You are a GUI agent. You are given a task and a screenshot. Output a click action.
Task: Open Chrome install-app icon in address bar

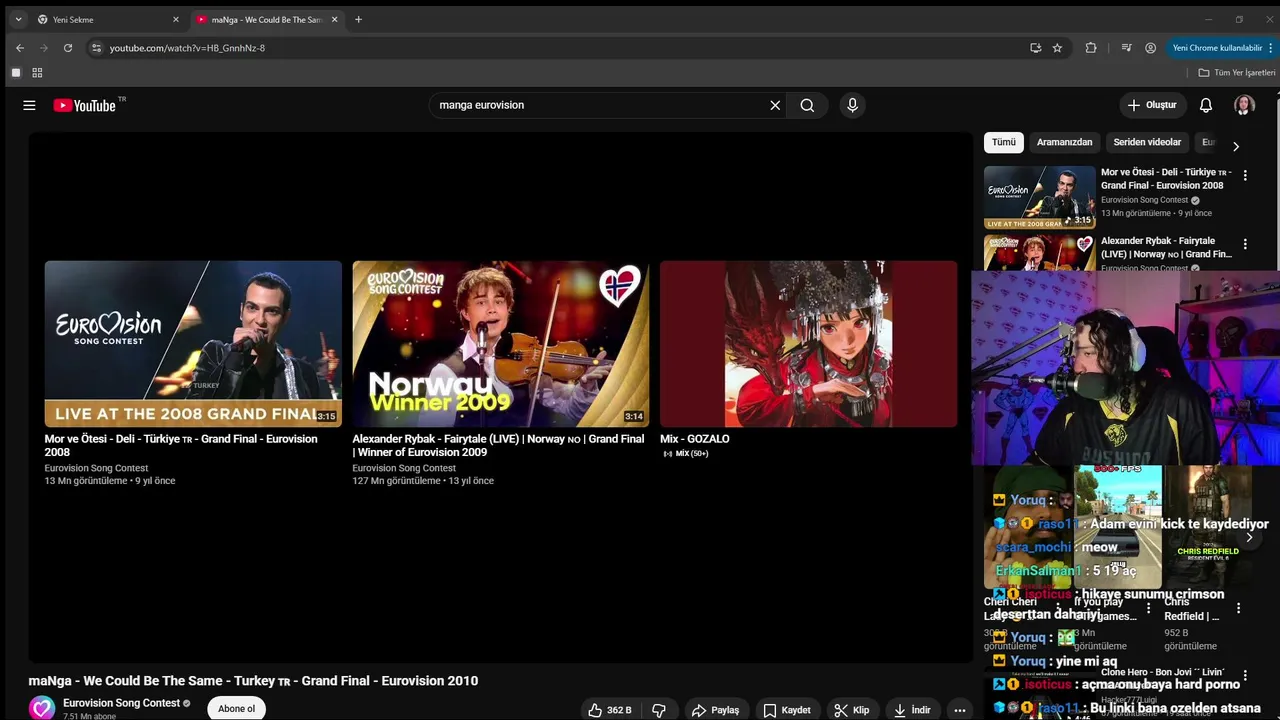1035,48
